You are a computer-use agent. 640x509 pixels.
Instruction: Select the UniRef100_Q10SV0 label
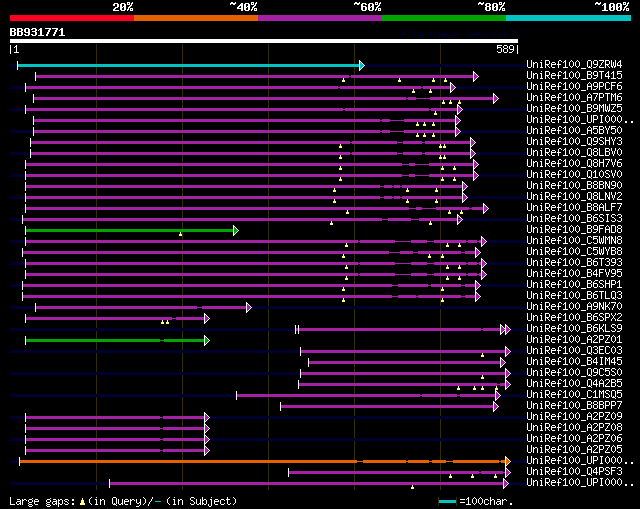[574, 174]
